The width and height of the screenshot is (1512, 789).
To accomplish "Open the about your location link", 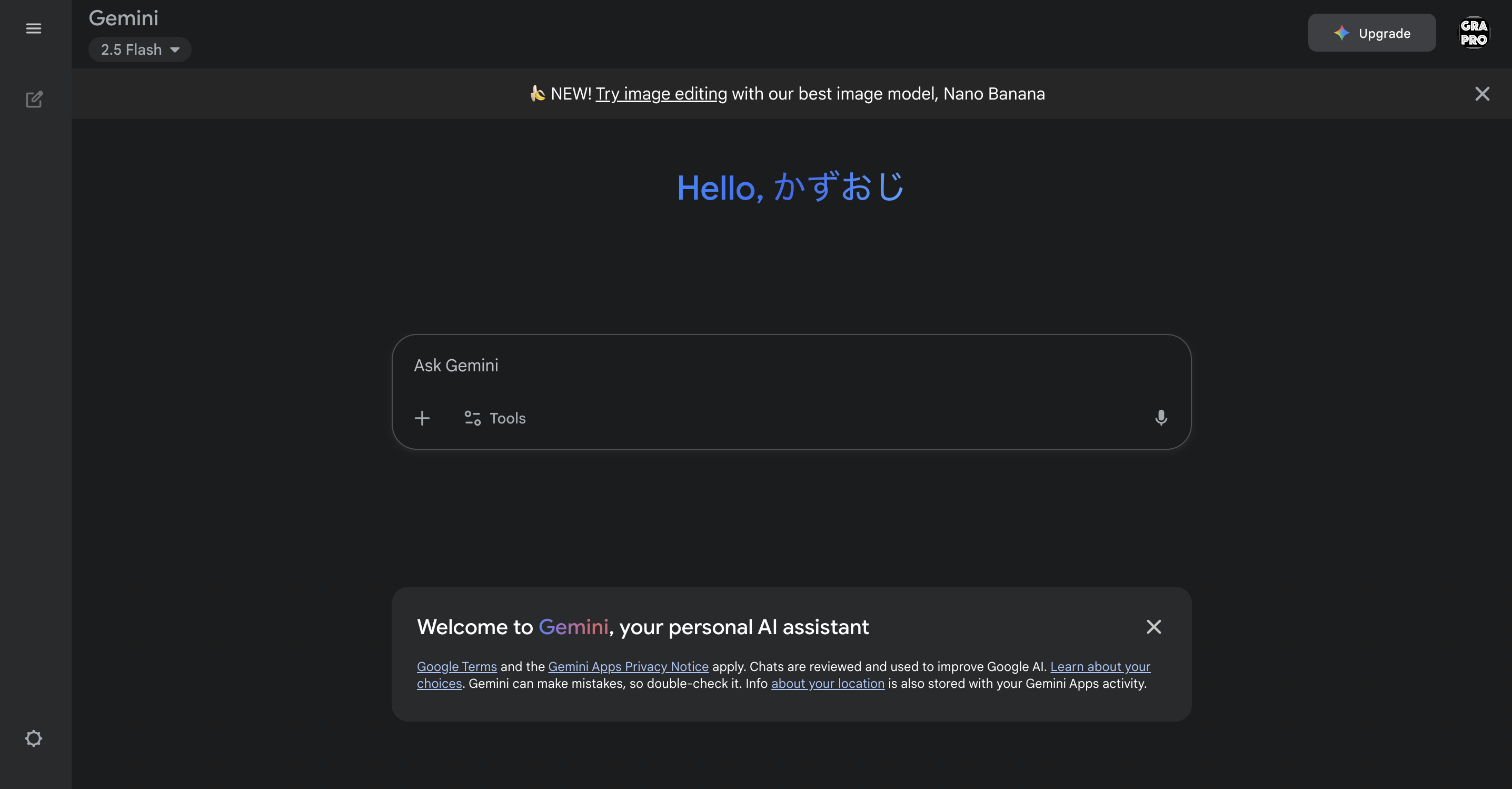I will click(x=828, y=684).
